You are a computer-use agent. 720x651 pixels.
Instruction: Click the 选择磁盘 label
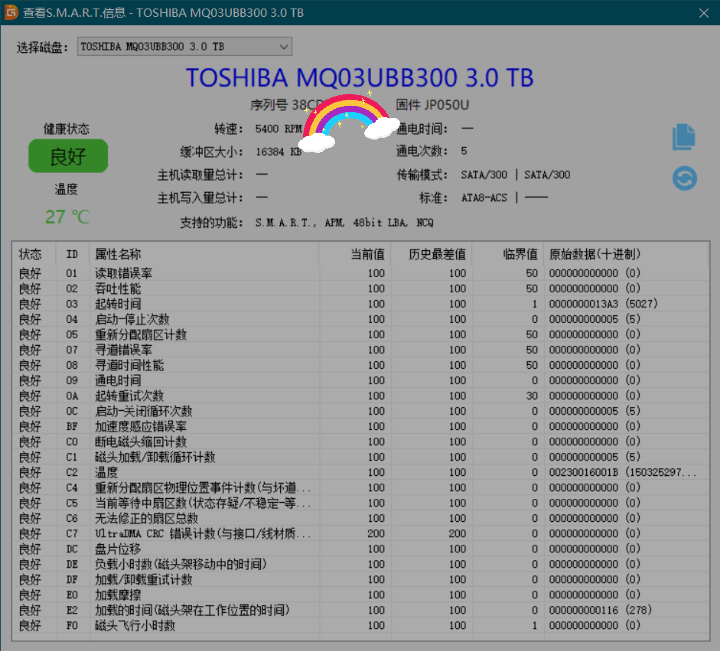point(42,47)
